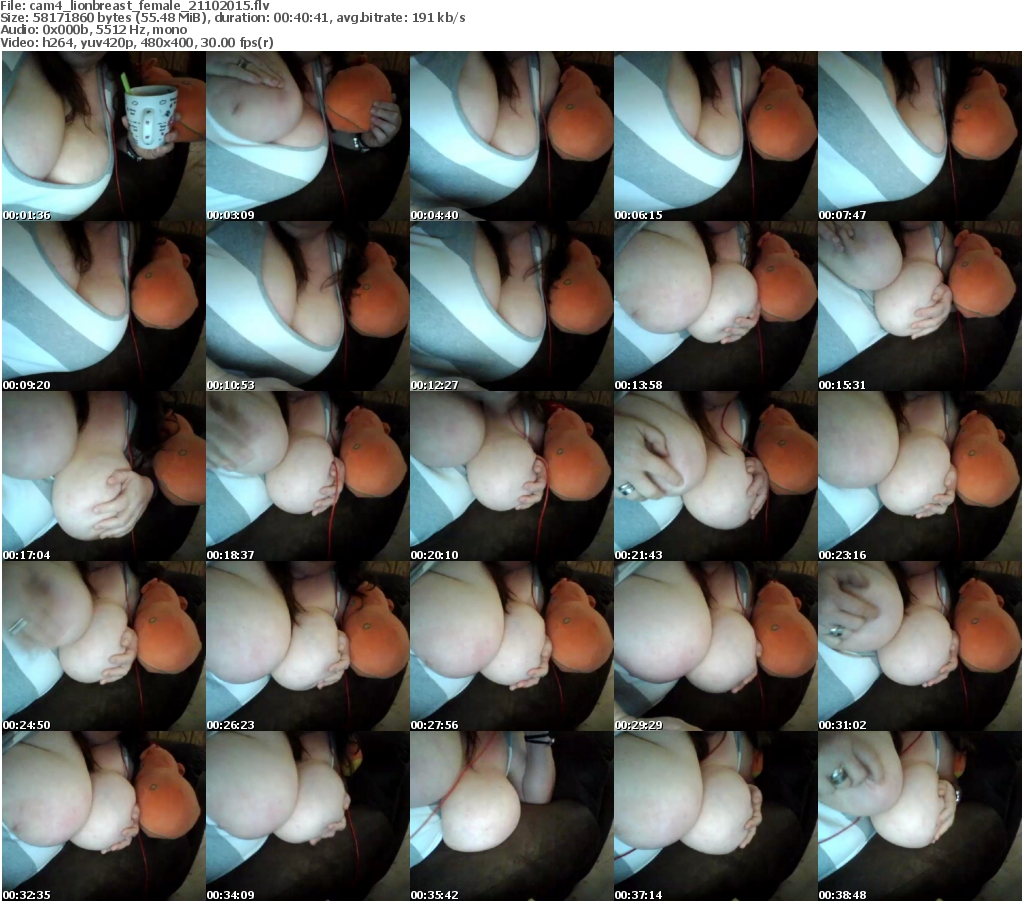Select the thumbnail stamped 00:03:09
This screenshot has height=901, width=1024.
[308, 136]
